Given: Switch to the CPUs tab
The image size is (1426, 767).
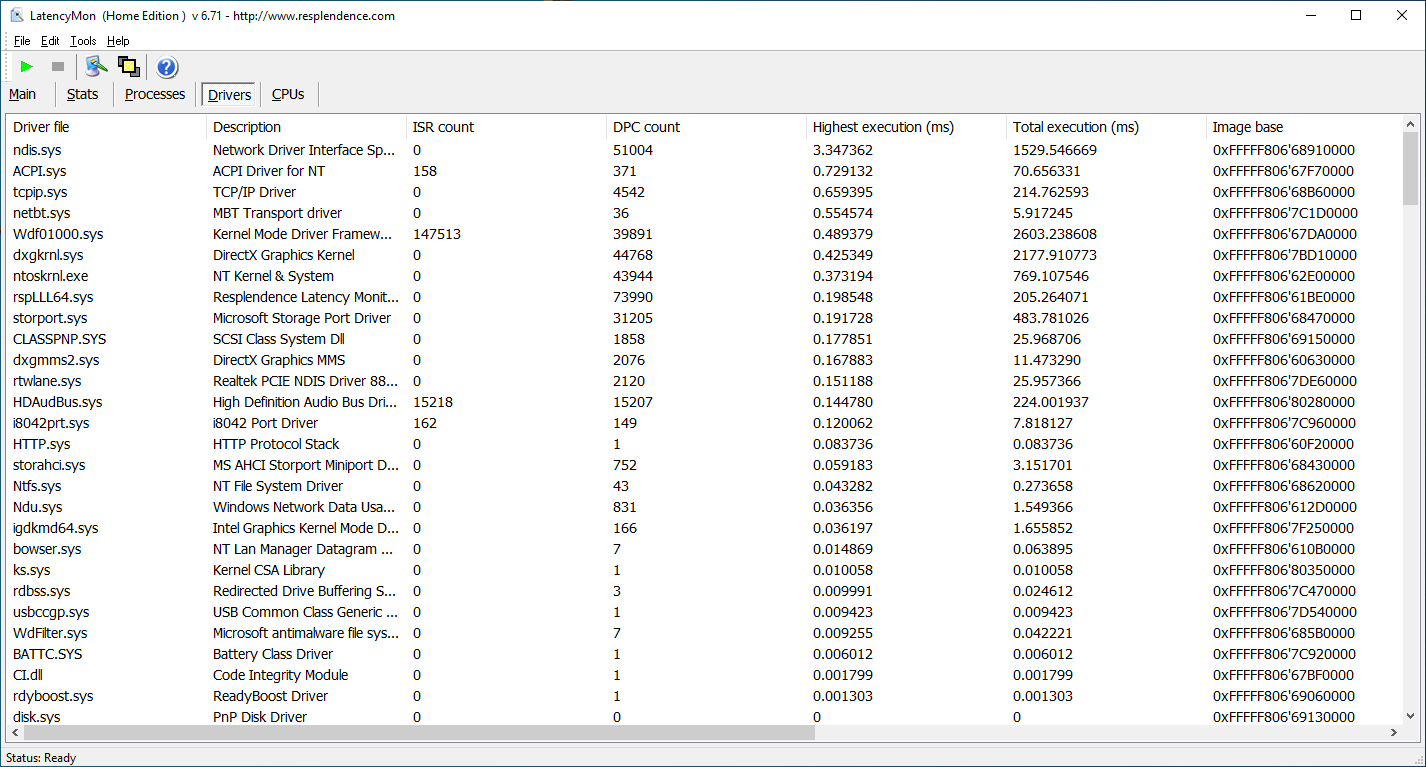Looking at the screenshot, I should point(288,94).
